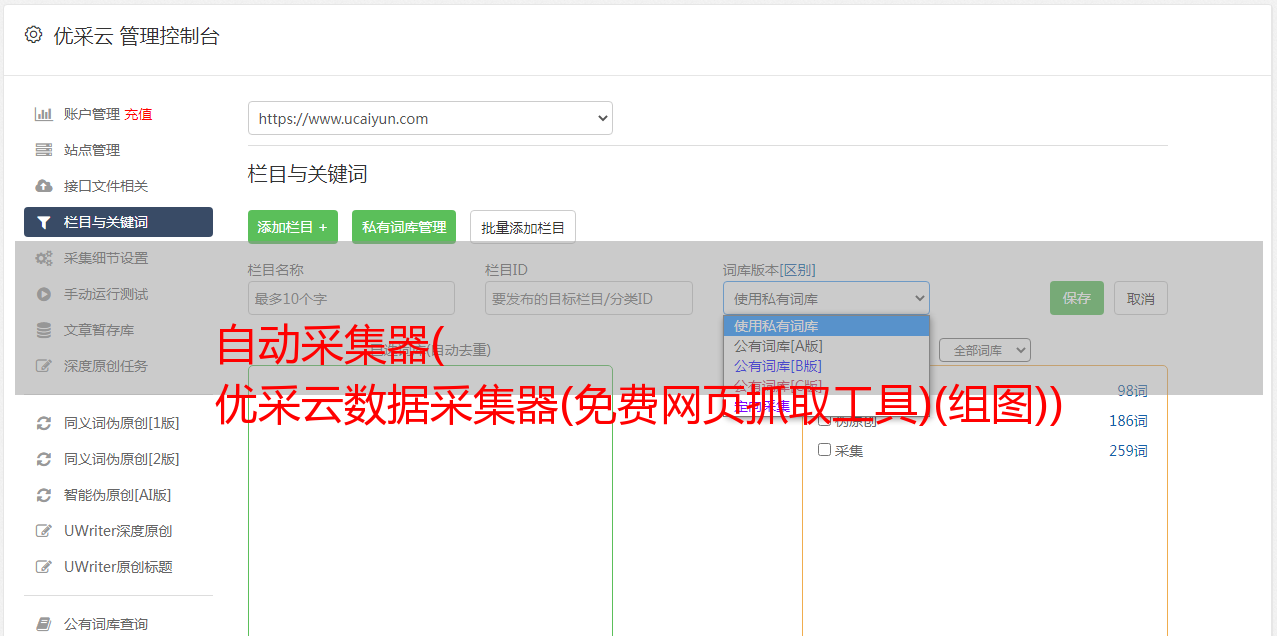Click the play icon beside 手动运行测试
Screen dimensions: 1277x636
44,294
